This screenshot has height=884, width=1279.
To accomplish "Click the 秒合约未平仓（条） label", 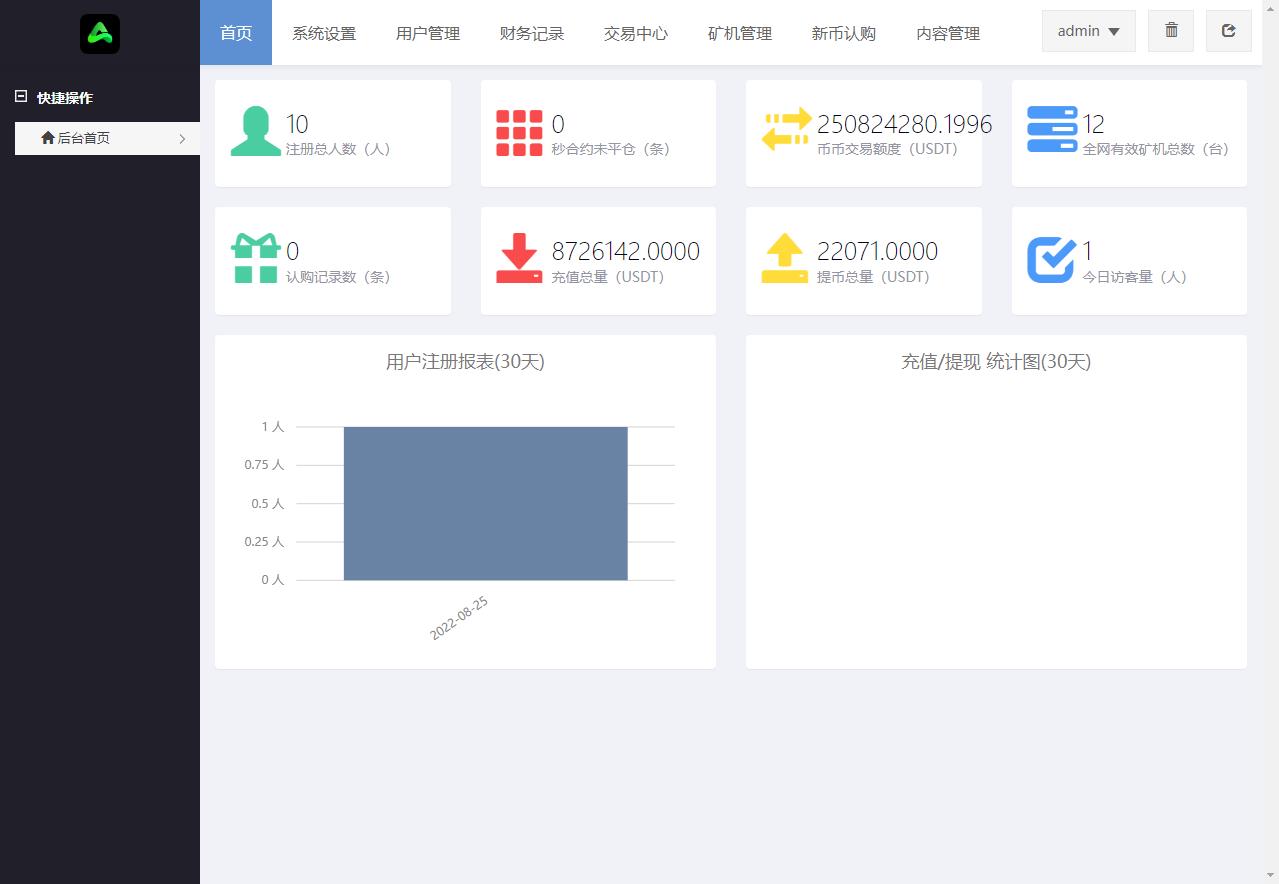I will 611,149.
